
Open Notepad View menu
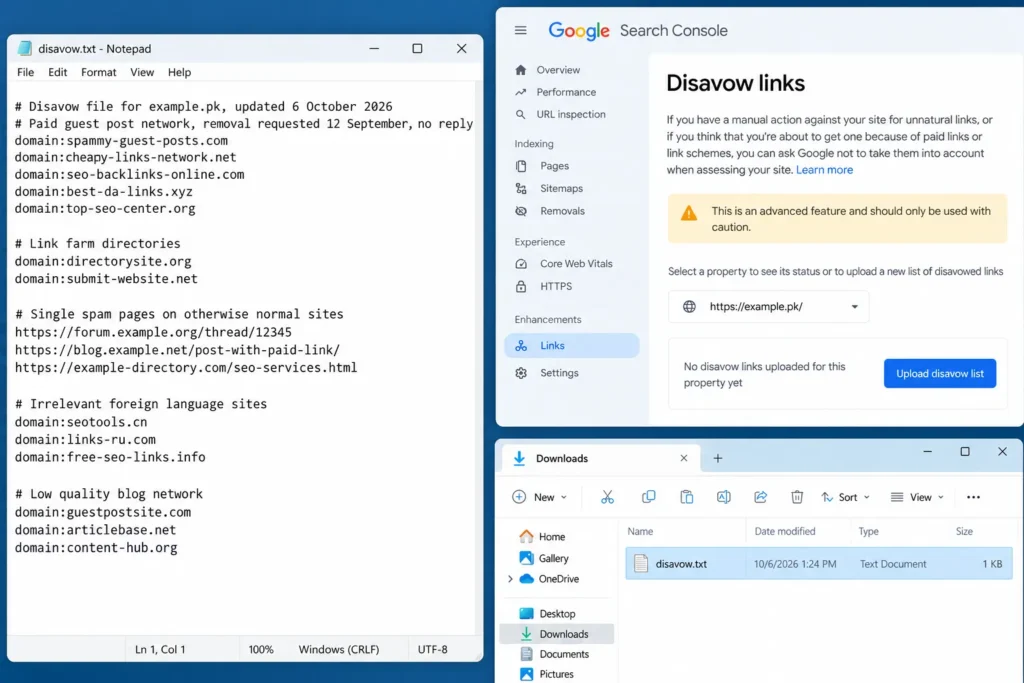pyautogui.click(x=142, y=72)
